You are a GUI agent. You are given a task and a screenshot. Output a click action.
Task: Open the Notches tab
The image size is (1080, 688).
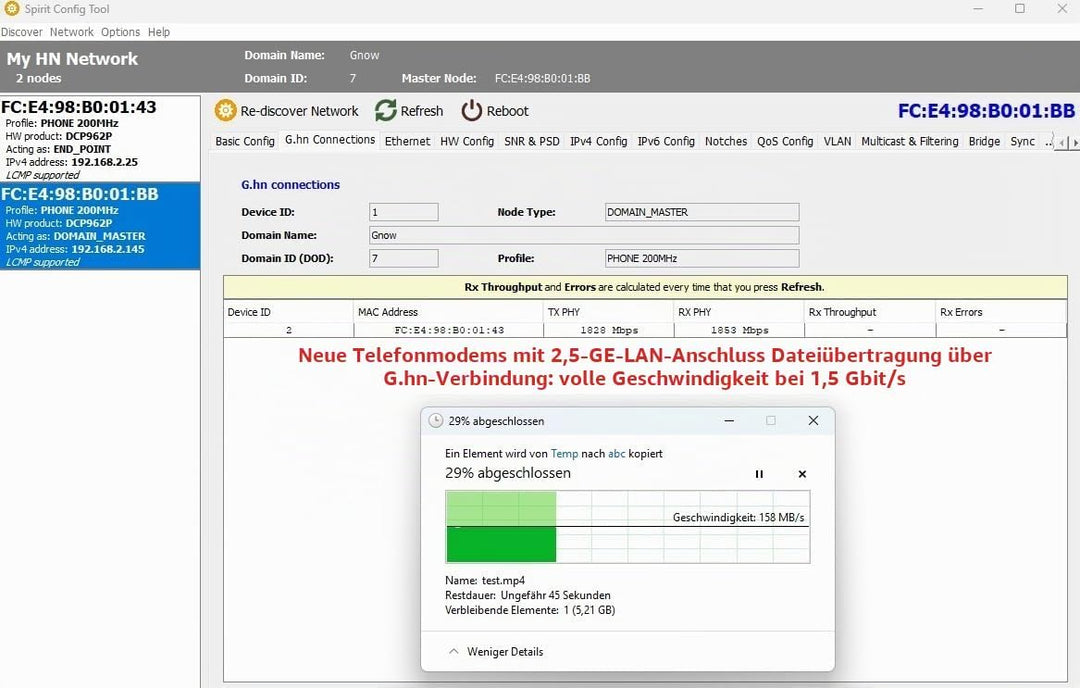[x=726, y=141]
